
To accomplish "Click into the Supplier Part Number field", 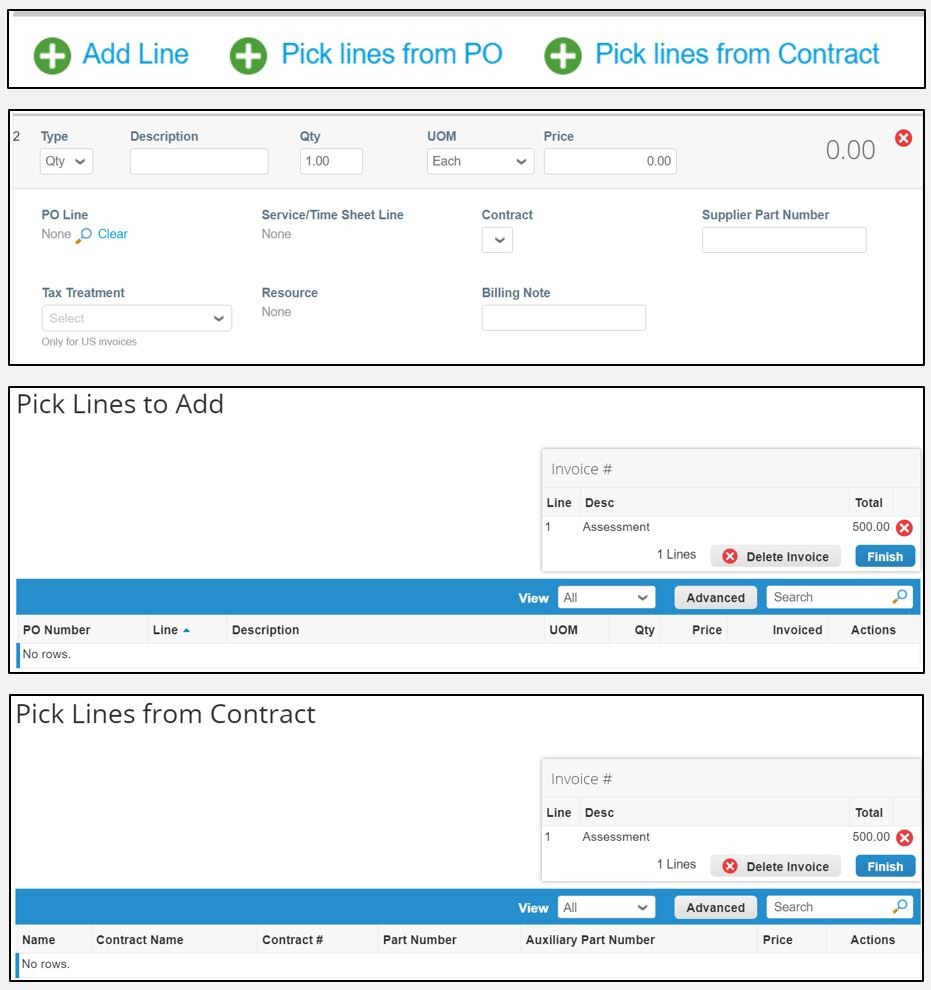I will (784, 240).
